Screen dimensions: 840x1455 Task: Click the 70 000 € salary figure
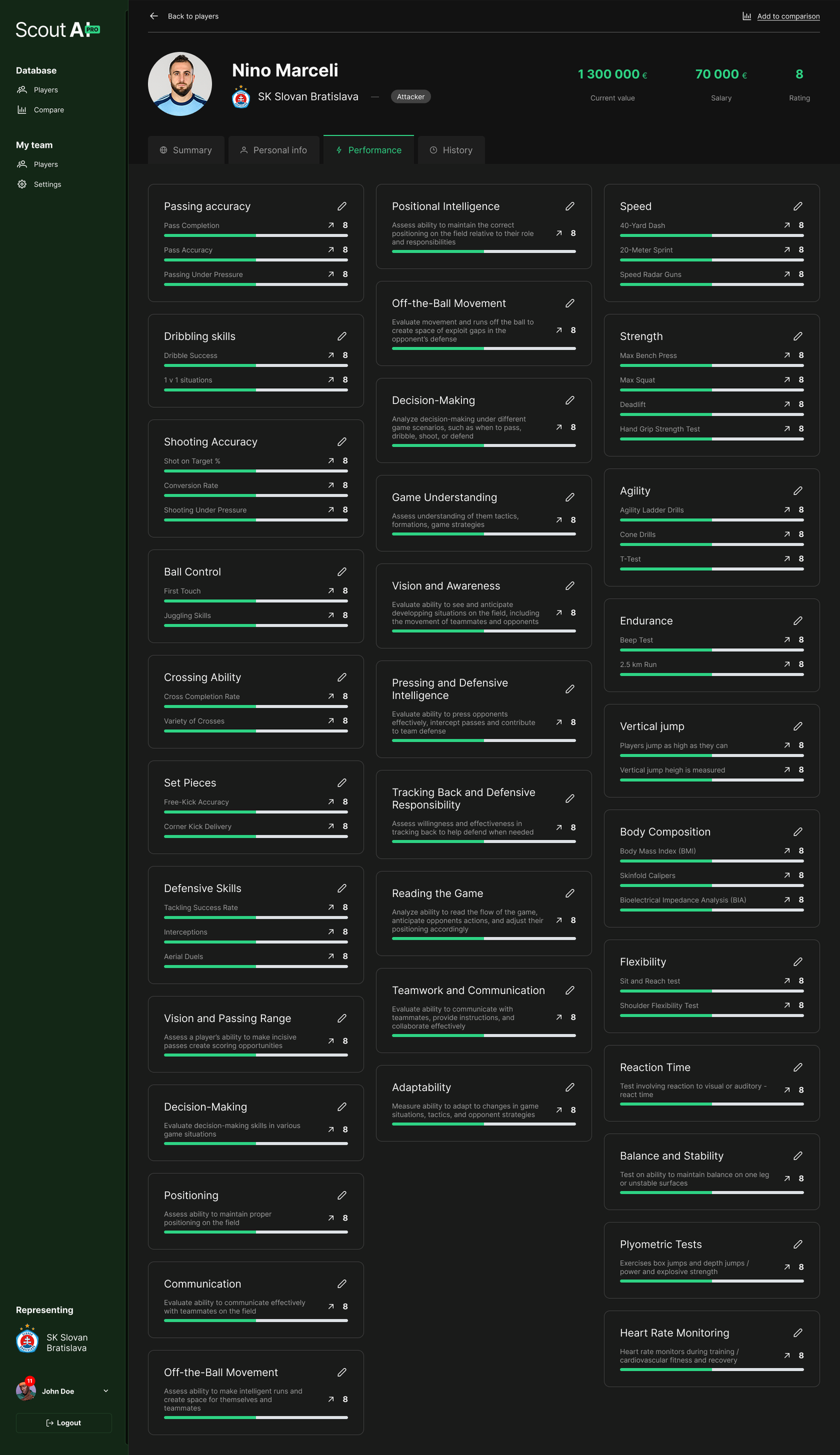tap(721, 74)
